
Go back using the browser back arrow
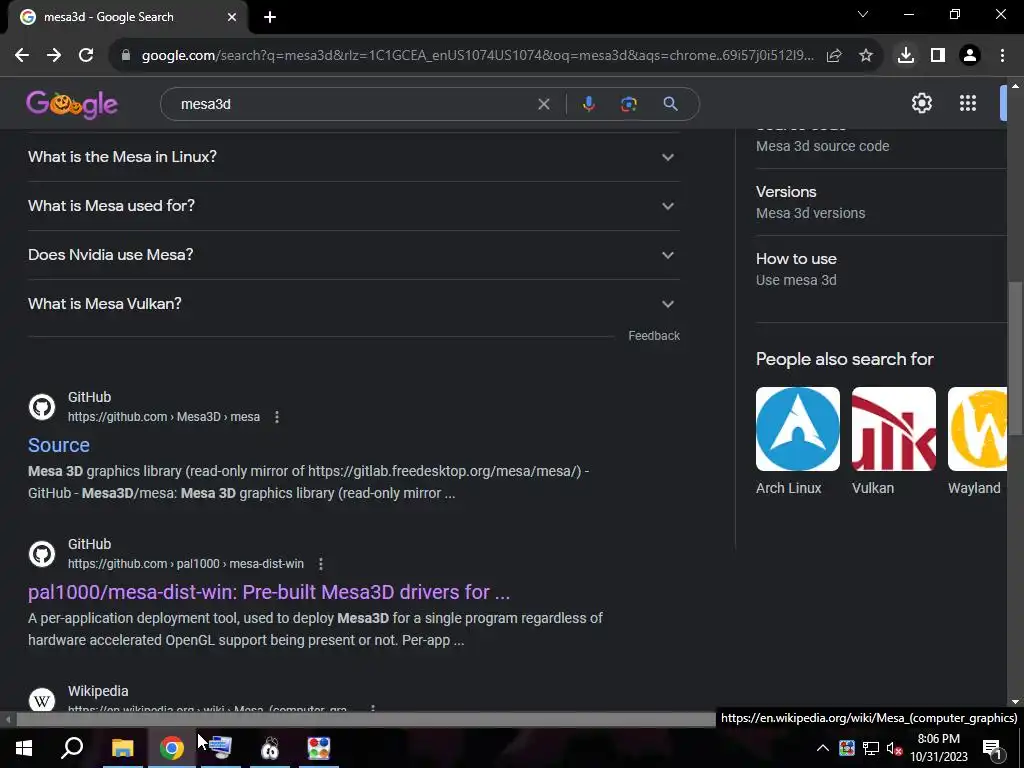pyautogui.click(x=22, y=56)
